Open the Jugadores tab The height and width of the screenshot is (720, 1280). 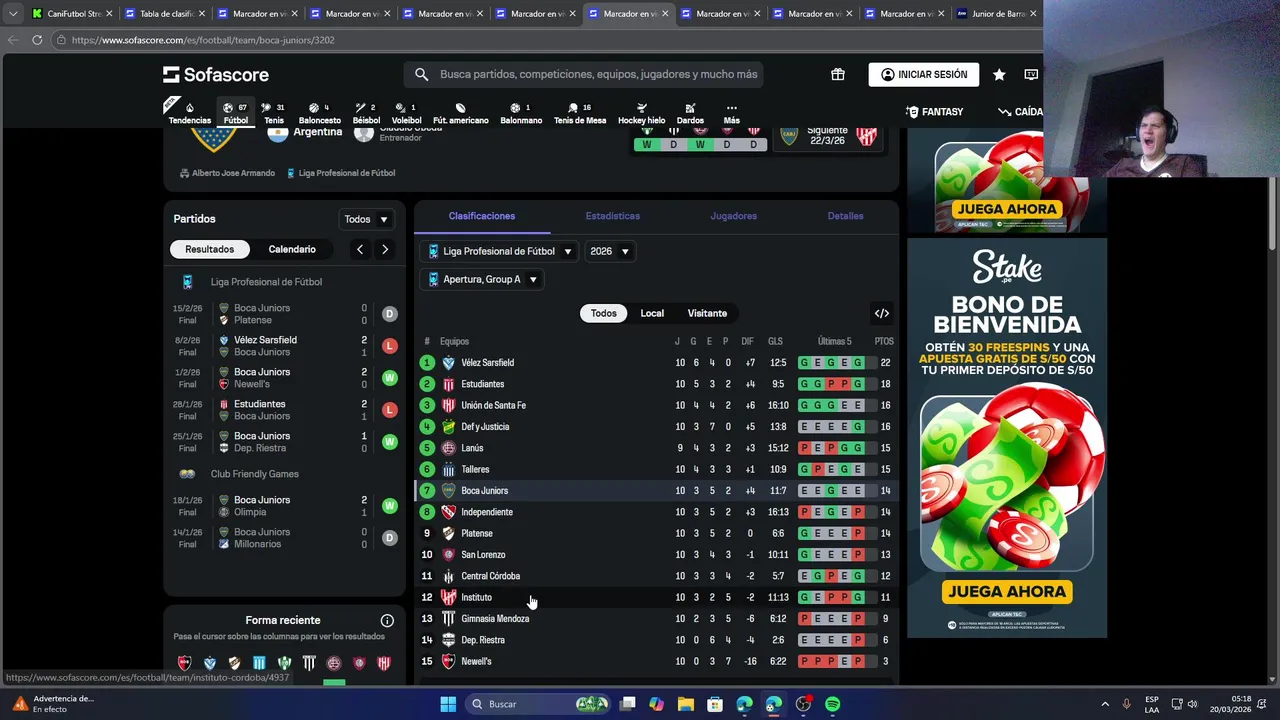point(733,216)
